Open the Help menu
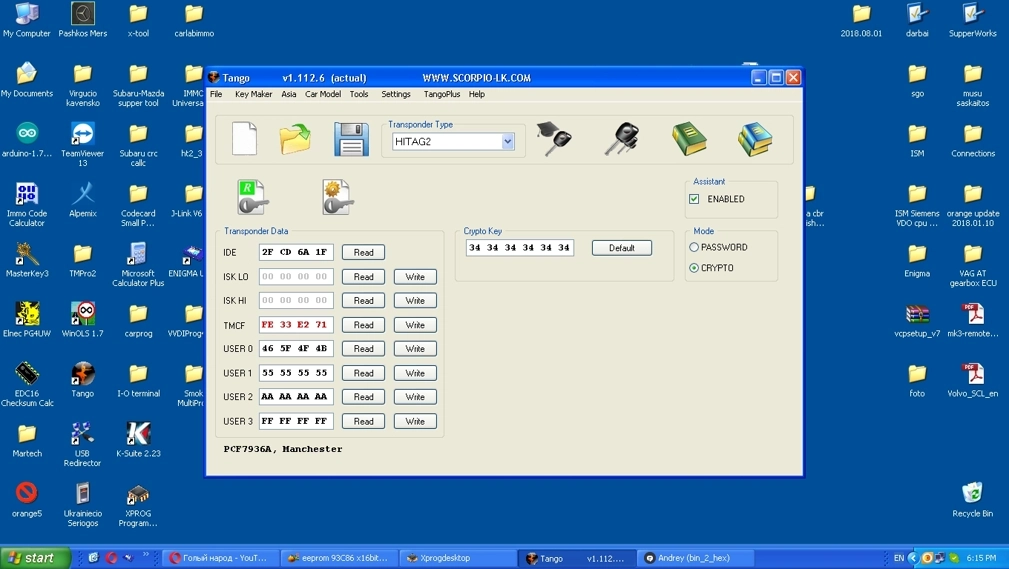 coord(477,94)
